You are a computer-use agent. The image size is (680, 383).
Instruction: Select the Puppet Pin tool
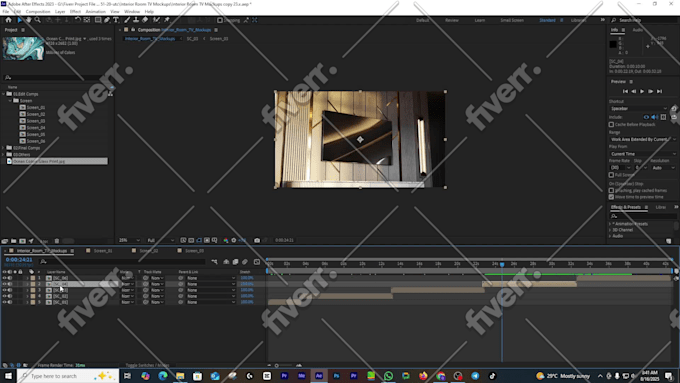click(x=167, y=20)
